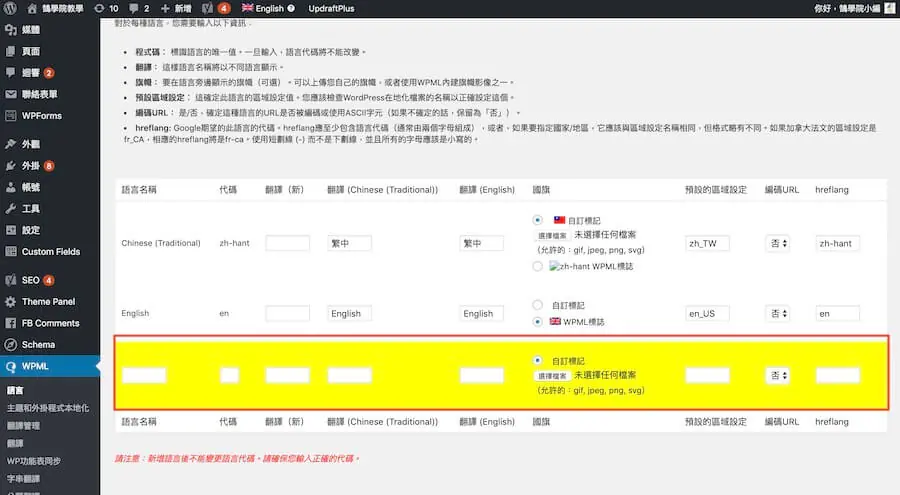
Task: Click choose file button for Chinese (Traditional)
Action: [x=552, y=235]
